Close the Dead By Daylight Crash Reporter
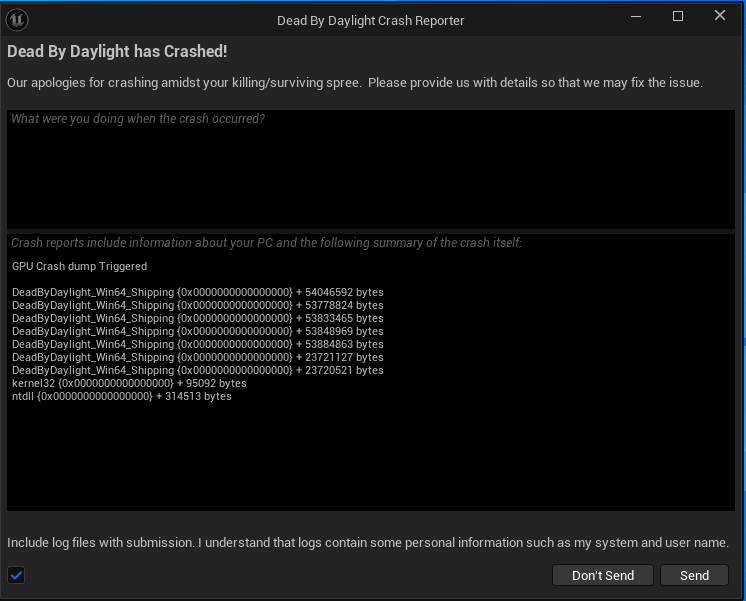This screenshot has height=601, width=746. click(720, 16)
